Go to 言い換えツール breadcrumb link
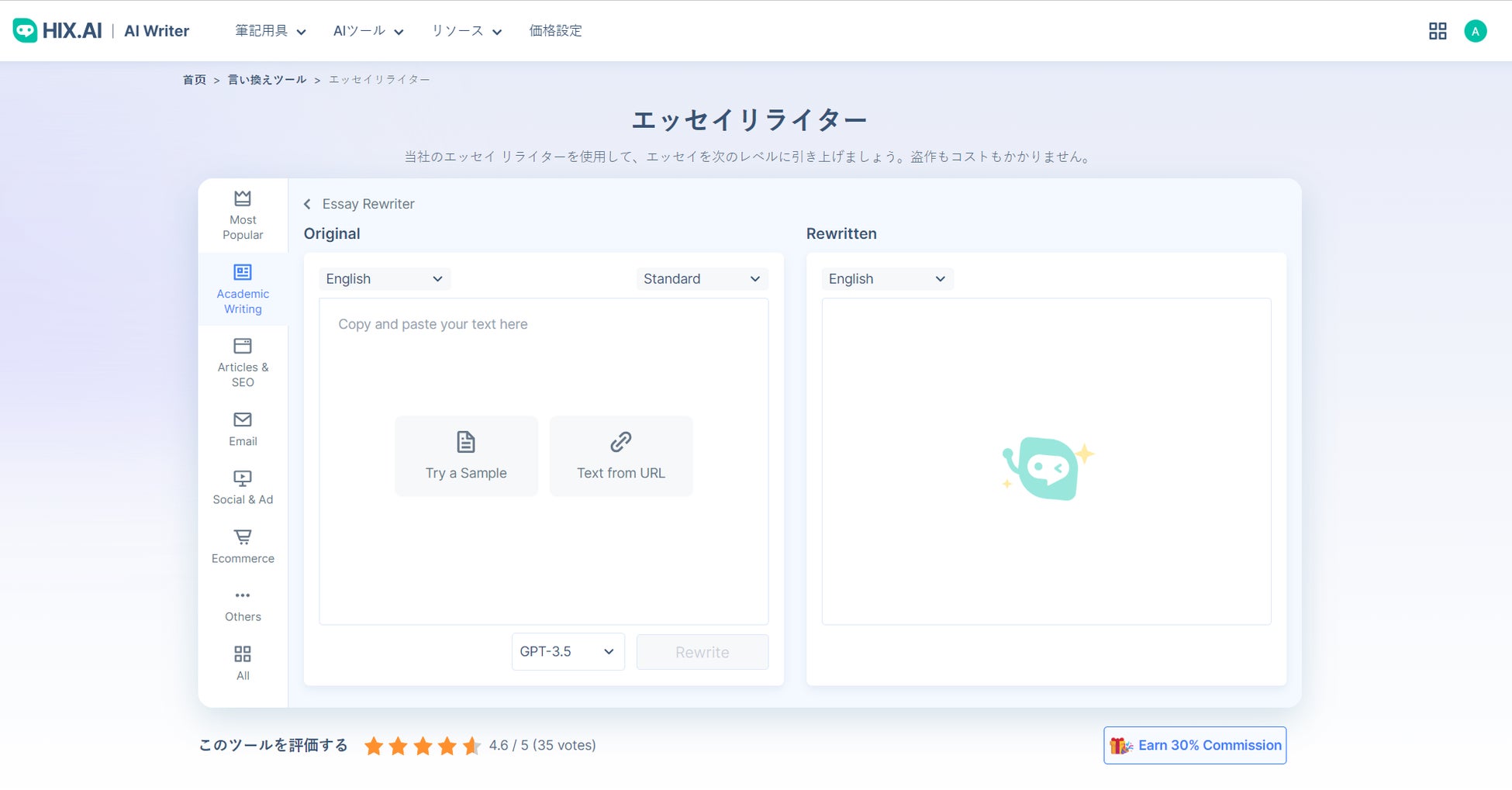Screen dimensions: 1512x790 (268, 80)
